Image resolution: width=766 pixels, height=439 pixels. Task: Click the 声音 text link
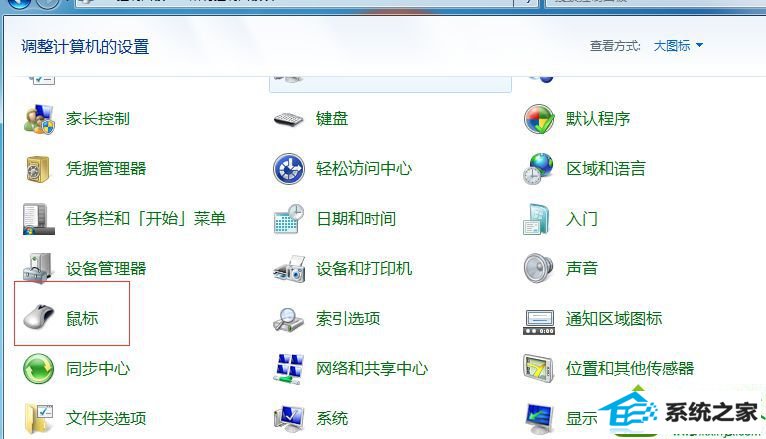point(582,269)
